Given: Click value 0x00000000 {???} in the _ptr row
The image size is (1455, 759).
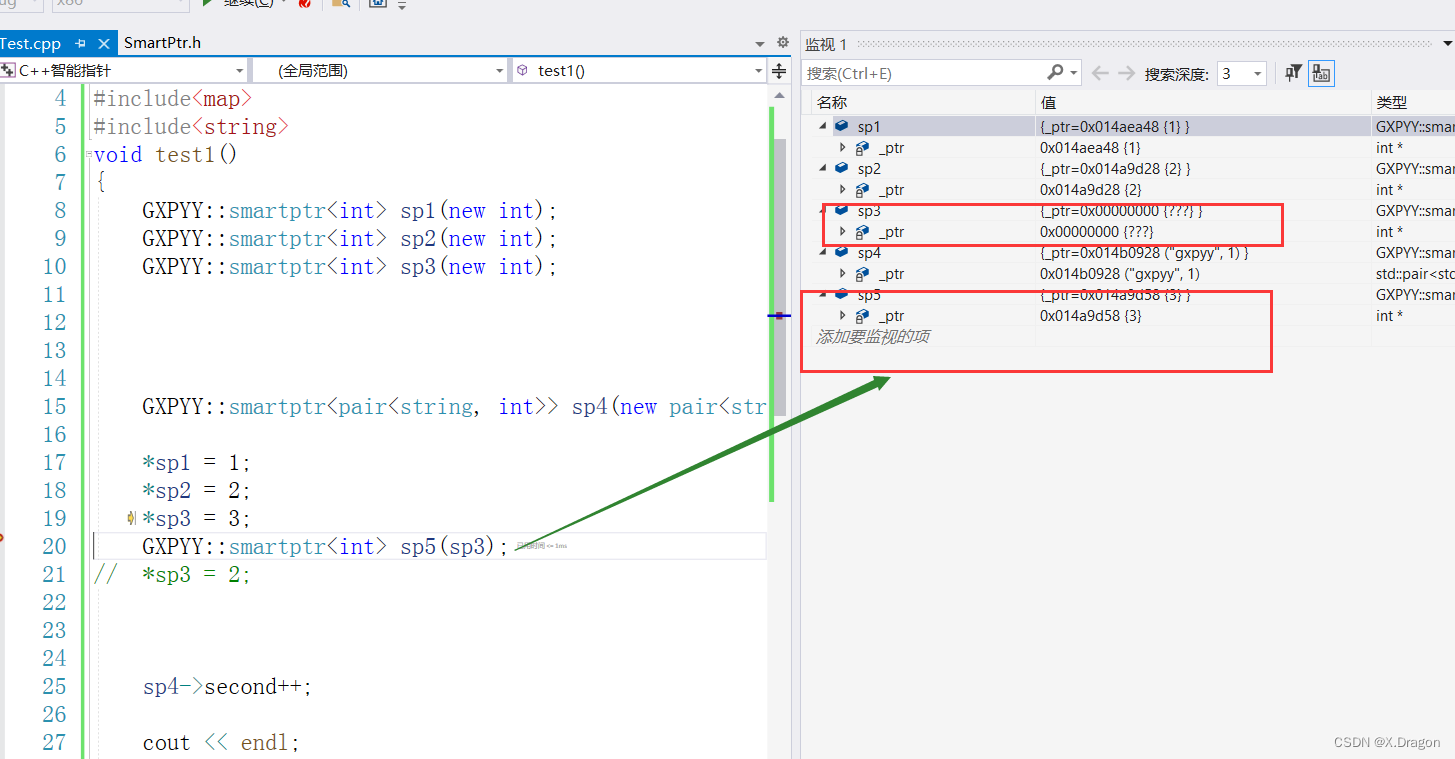Looking at the screenshot, I should pos(1097,231).
